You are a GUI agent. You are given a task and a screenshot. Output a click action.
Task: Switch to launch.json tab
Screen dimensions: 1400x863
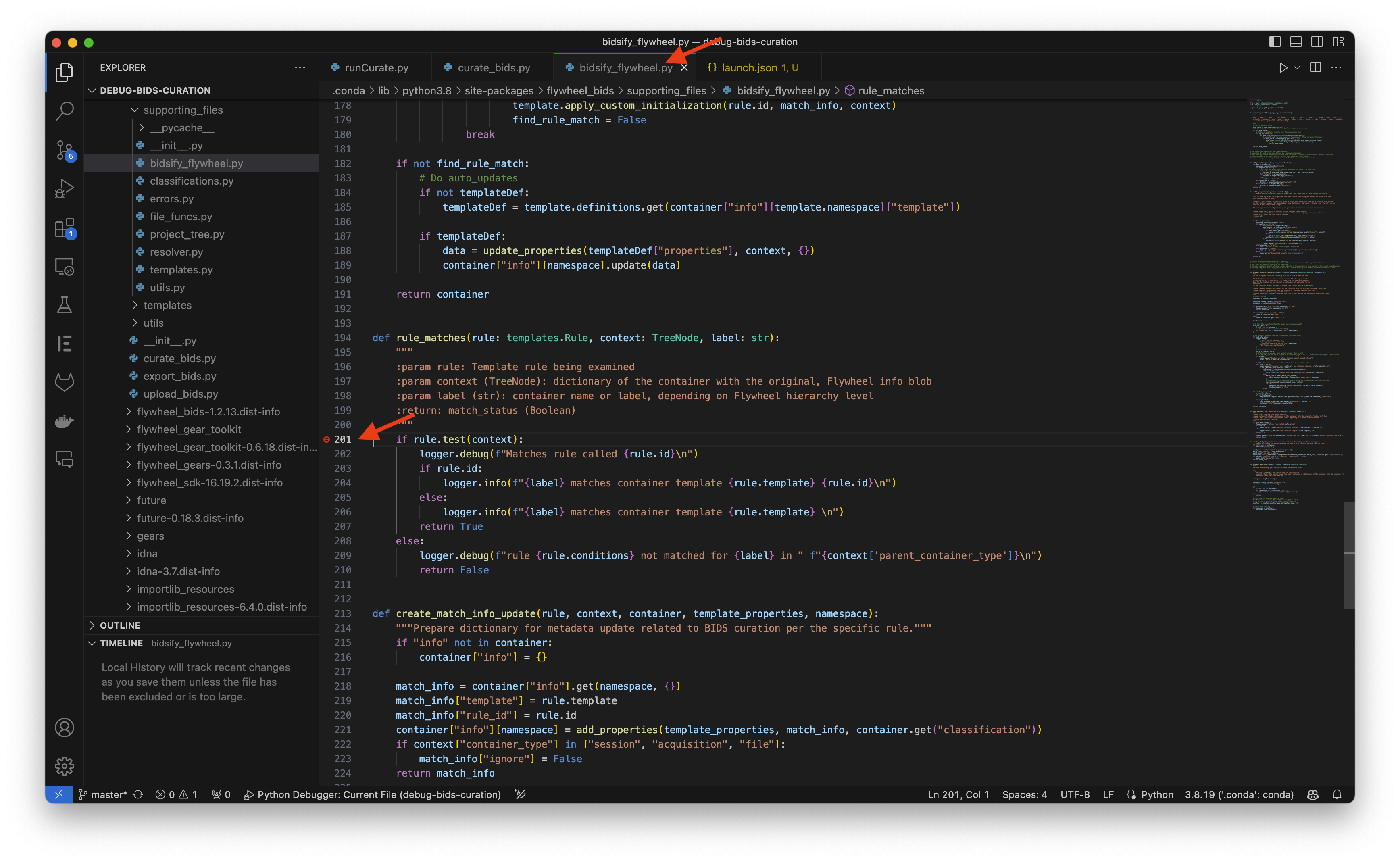[758, 67]
